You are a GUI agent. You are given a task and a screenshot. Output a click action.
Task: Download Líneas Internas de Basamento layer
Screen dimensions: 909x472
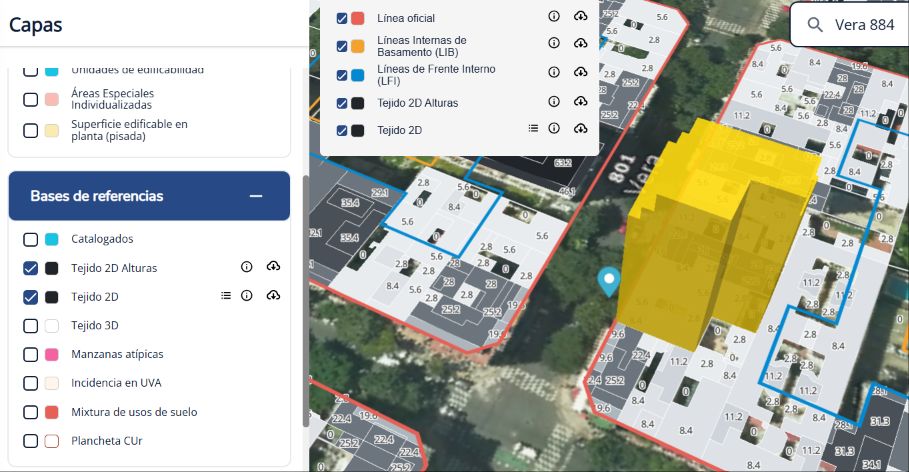(580, 43)
